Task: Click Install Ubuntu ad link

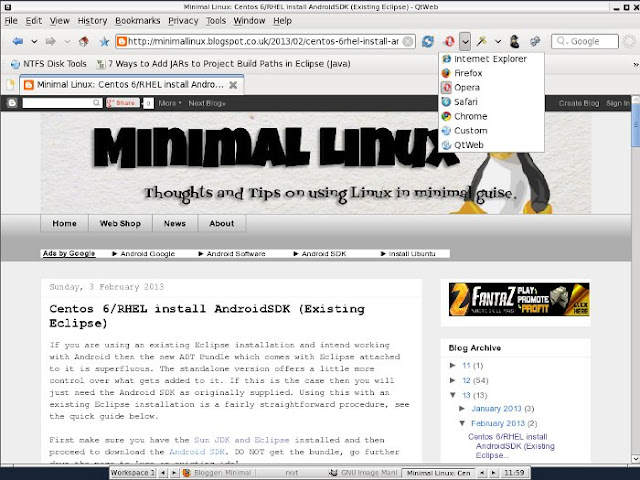Action: (408, 253)
